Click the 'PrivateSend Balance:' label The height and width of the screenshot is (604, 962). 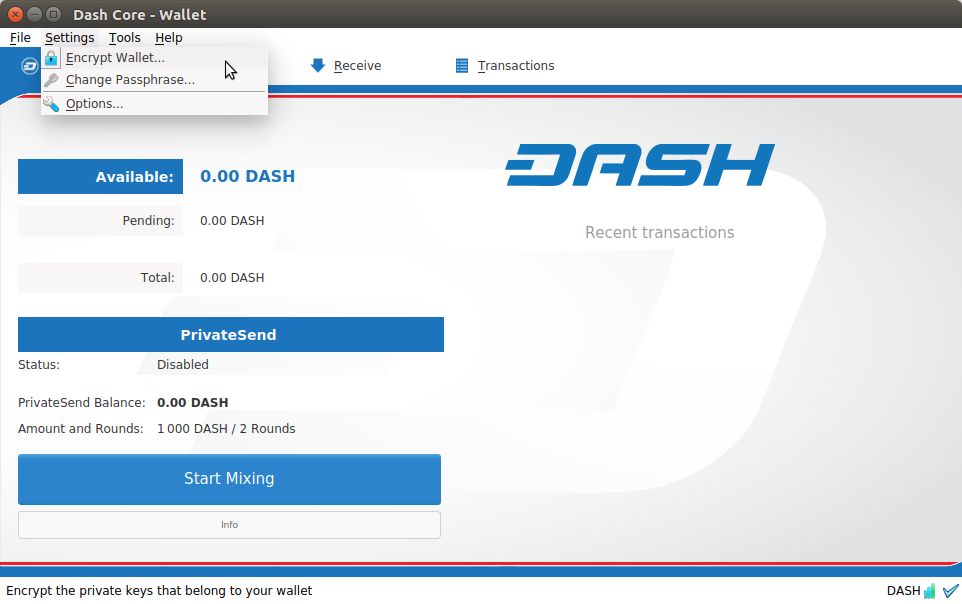tap(82, 403)
